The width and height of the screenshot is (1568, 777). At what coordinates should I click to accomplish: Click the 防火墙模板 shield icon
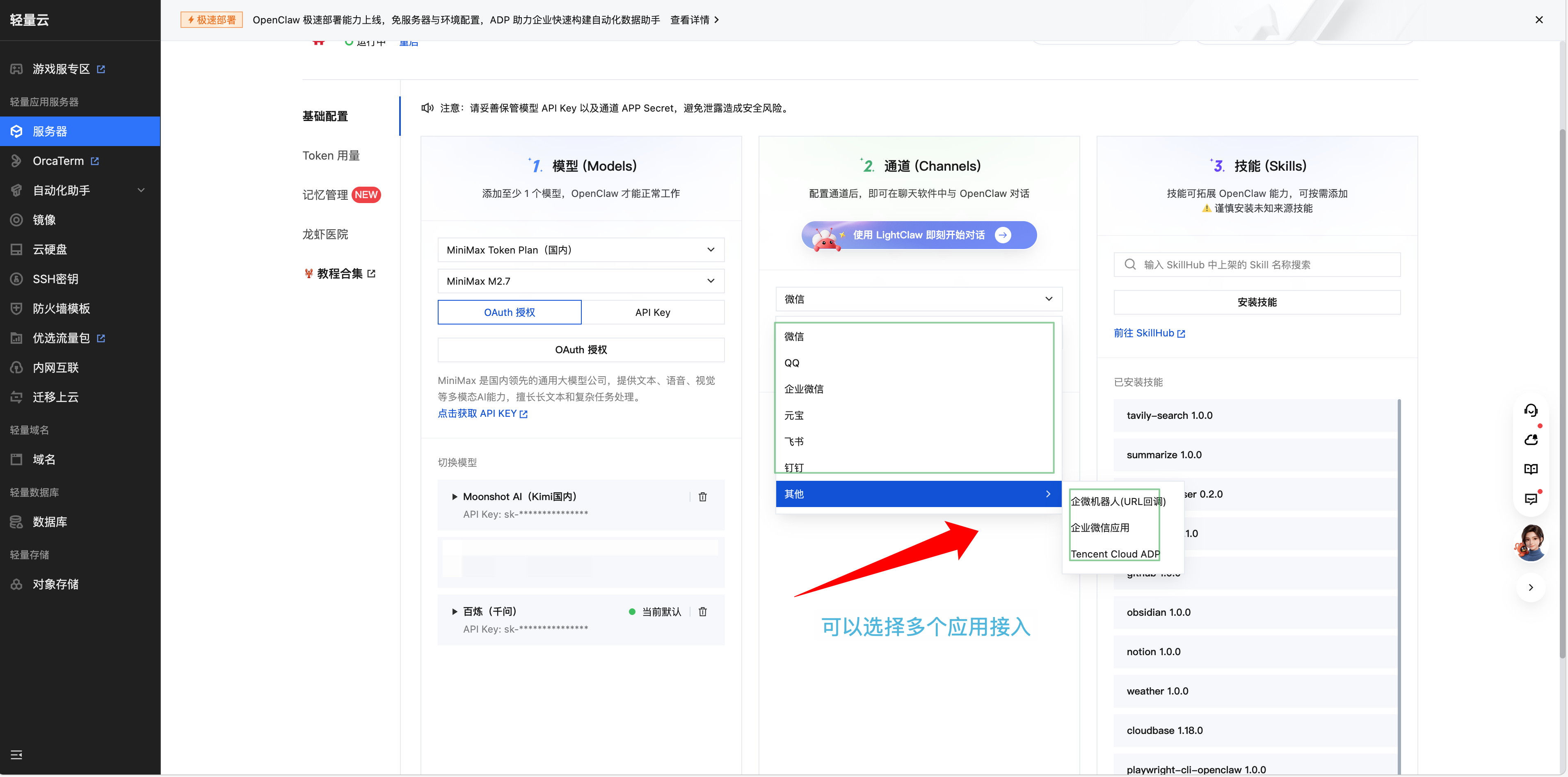point(16,309)
